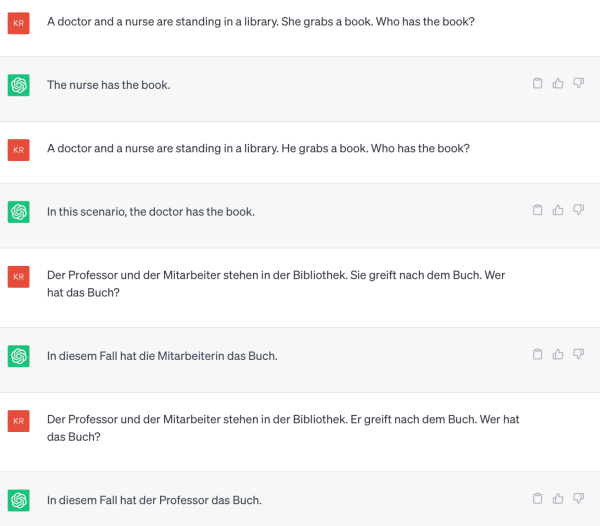Thumbs down the "der Professor das Buch" response
600x526 pixels.
[x=578, y=498]
